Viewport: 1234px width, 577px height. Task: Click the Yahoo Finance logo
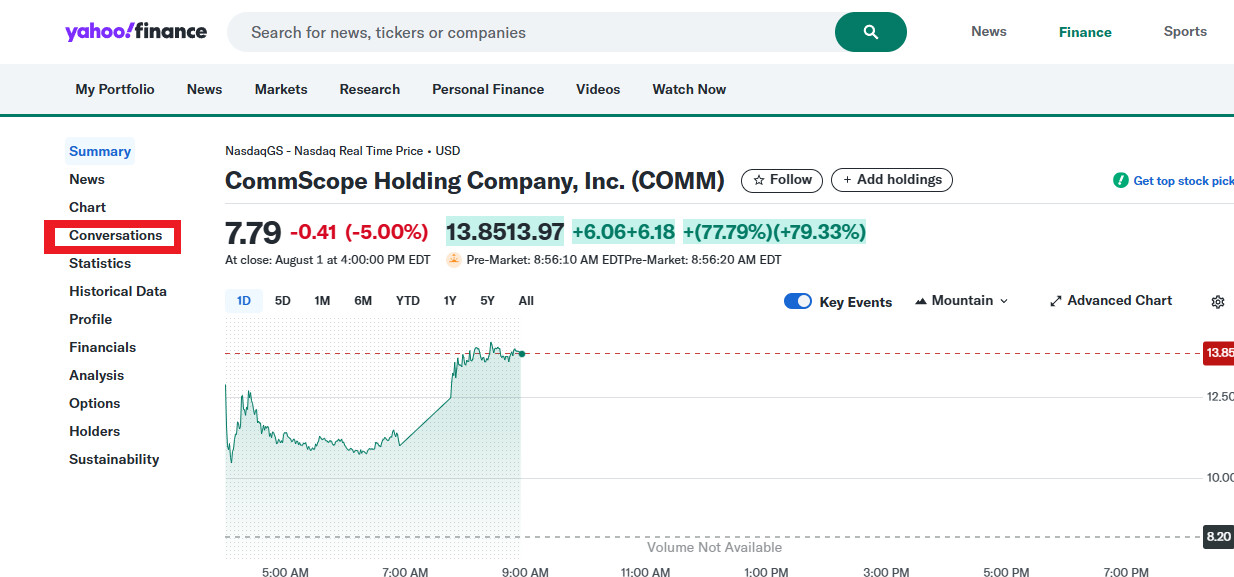[x=136, y=32]
